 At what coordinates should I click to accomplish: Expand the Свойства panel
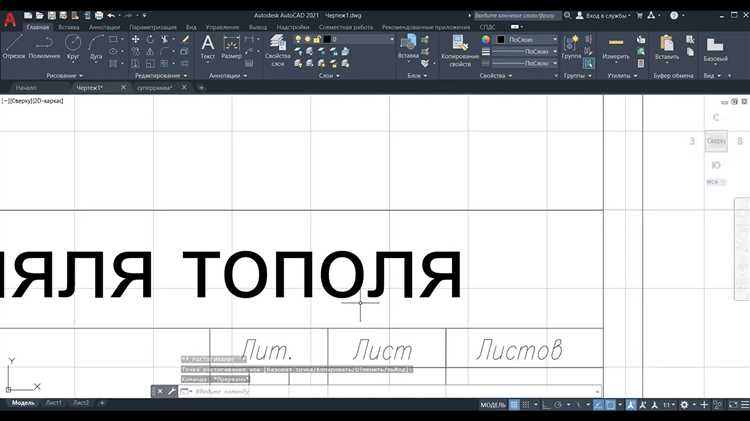tap(496, 76)
